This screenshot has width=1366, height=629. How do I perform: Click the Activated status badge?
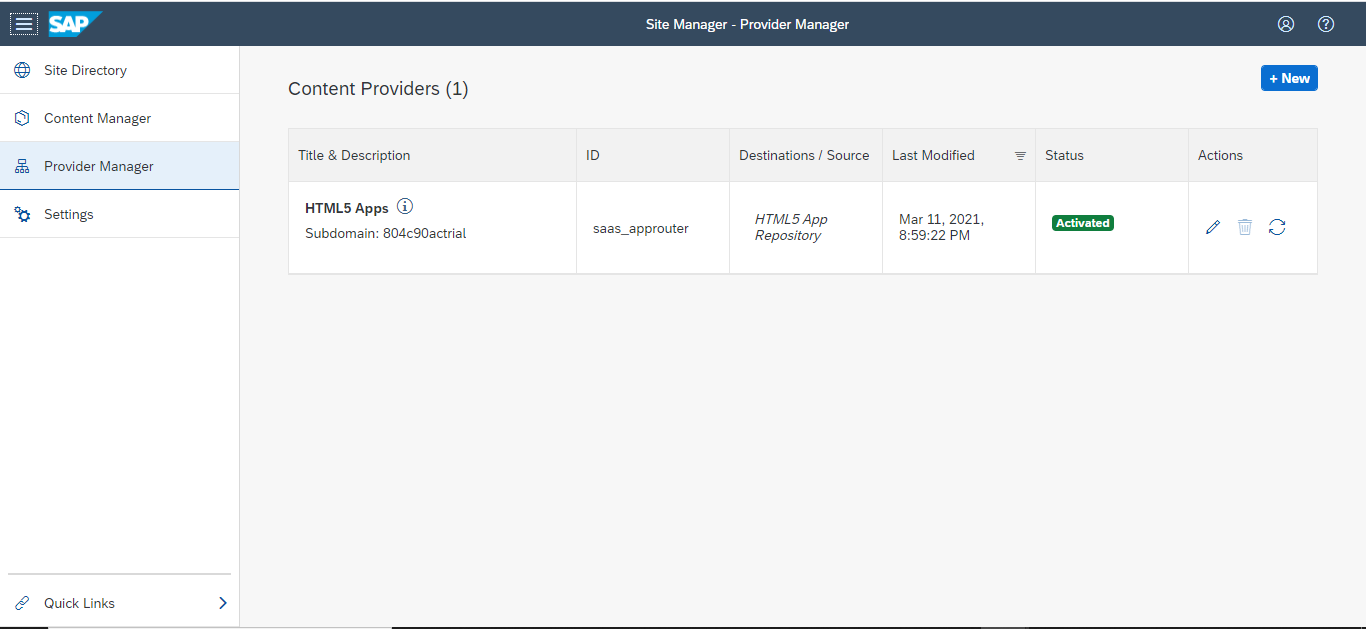(1083, 223)
